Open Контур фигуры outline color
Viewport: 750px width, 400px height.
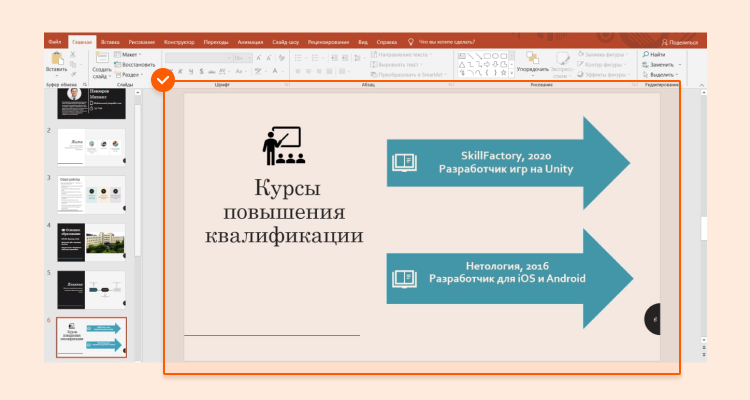coord(600,65)
